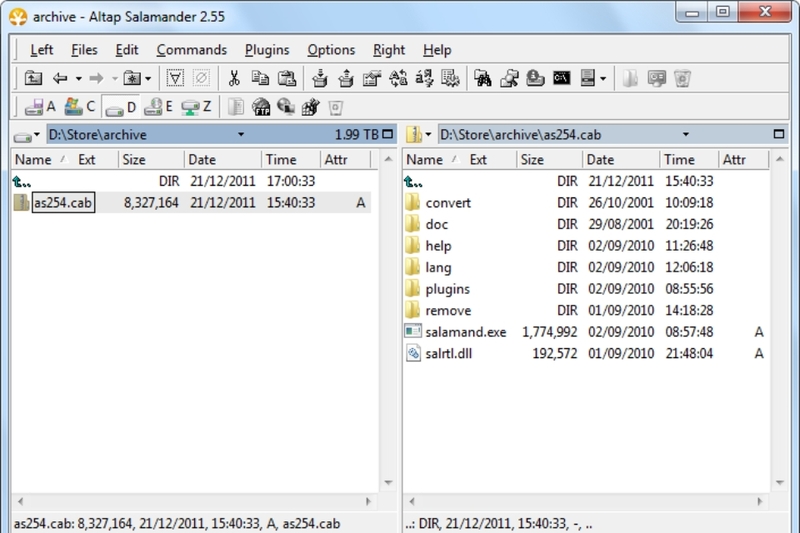Screen dimensions: 800x533
Task: Click the Cut (scissors) toolbar icon
Action: click(234, 78)
